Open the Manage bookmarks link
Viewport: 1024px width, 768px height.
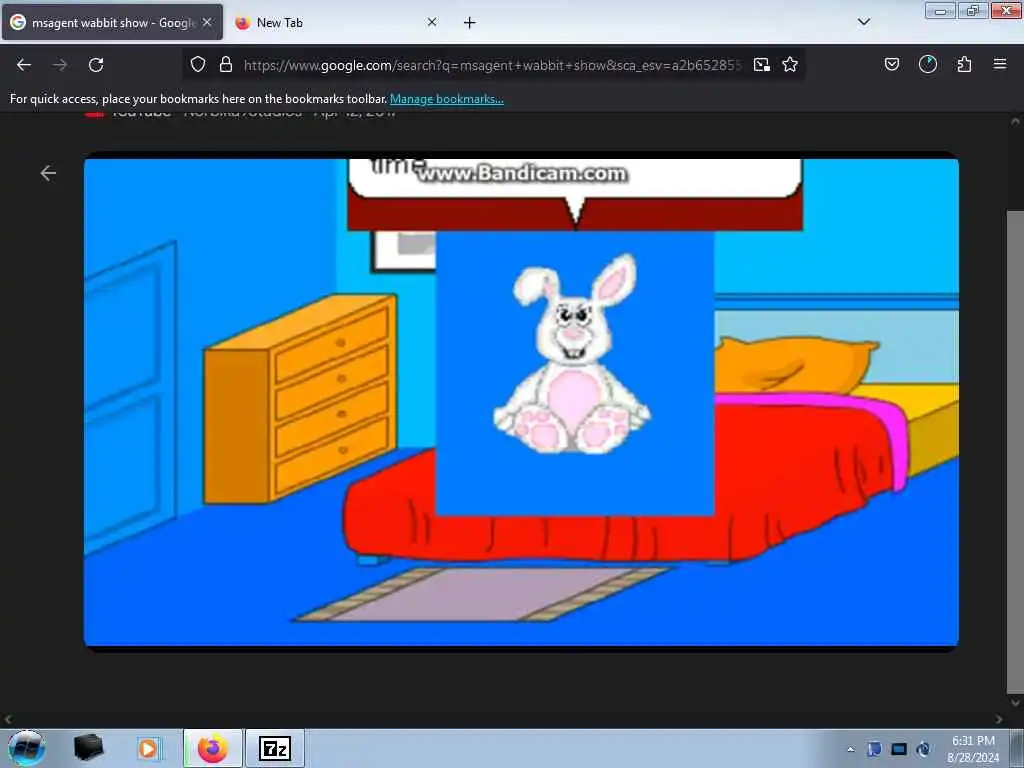point(447,99)
